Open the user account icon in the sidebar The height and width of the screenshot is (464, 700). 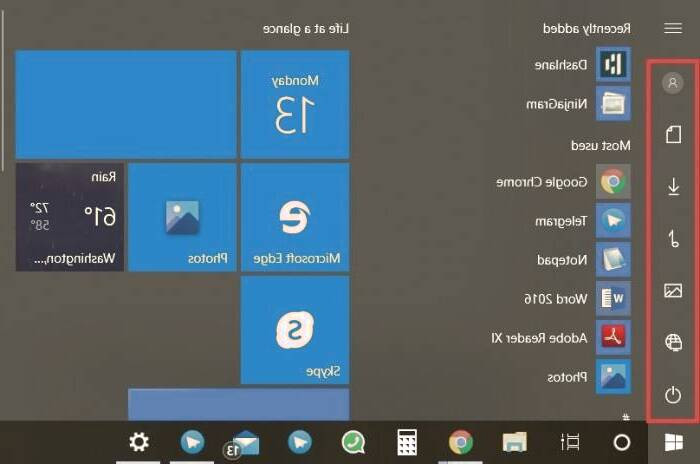[673, 83]
